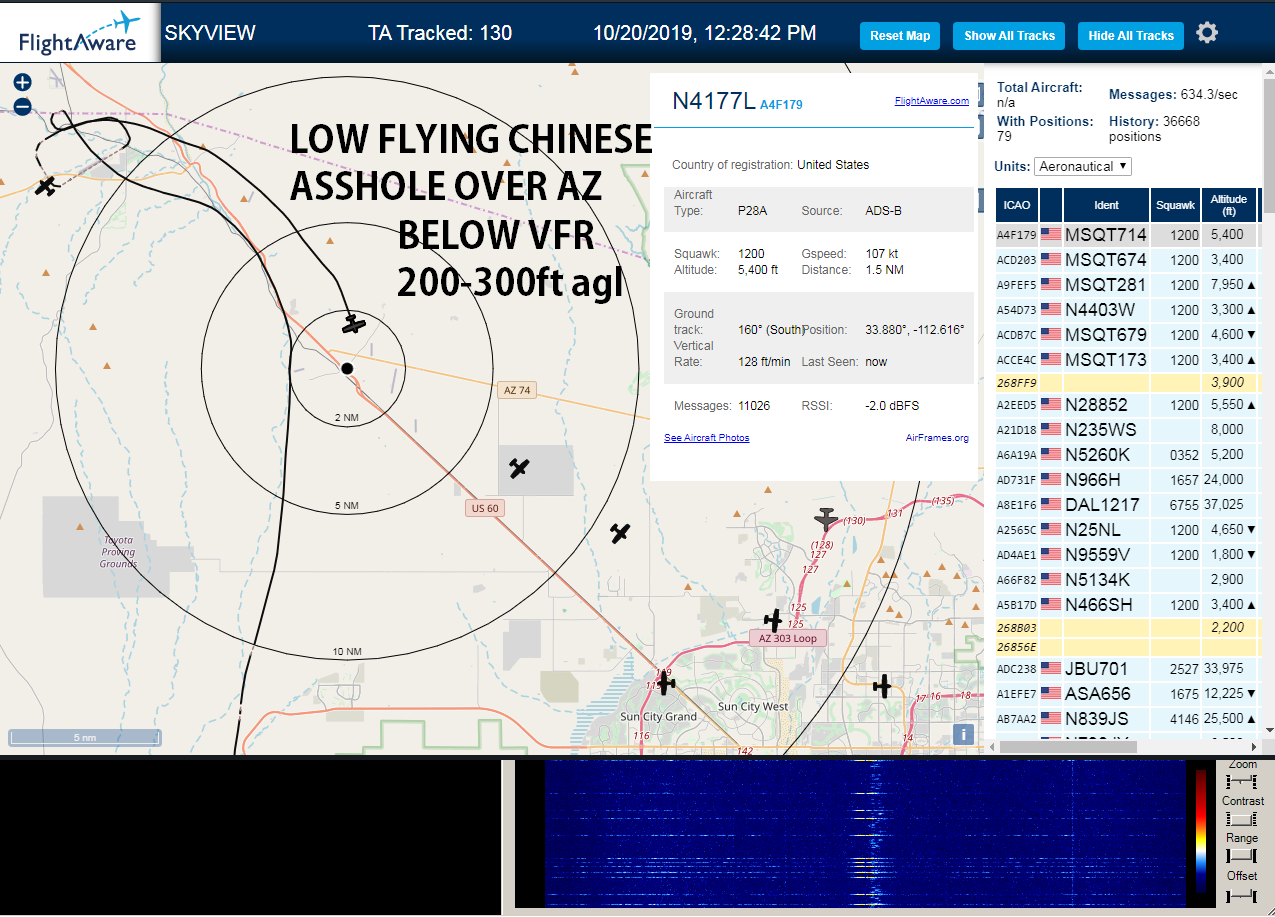Select the N9559V aircraft row

click(x=1127, y=555)
